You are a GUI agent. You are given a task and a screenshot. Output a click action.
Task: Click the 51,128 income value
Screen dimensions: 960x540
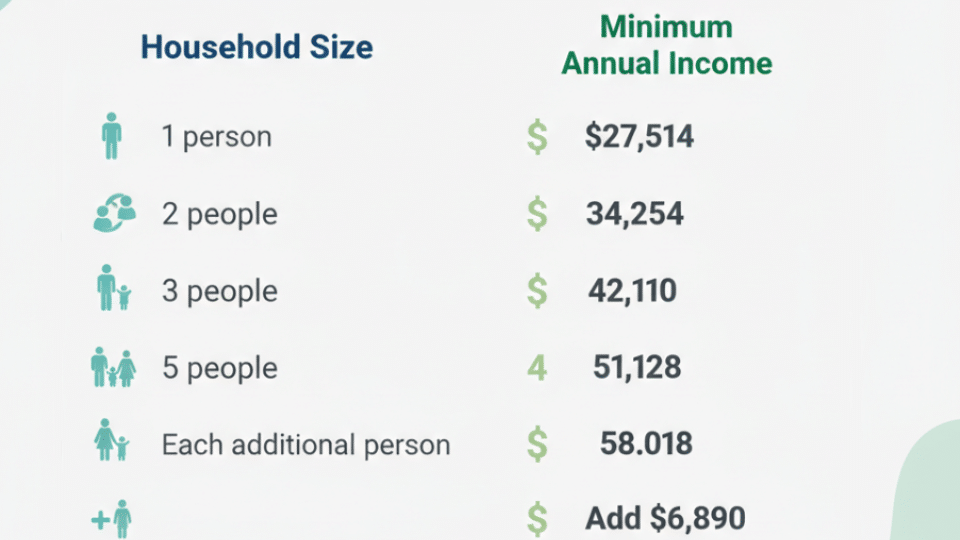point(637,367)
